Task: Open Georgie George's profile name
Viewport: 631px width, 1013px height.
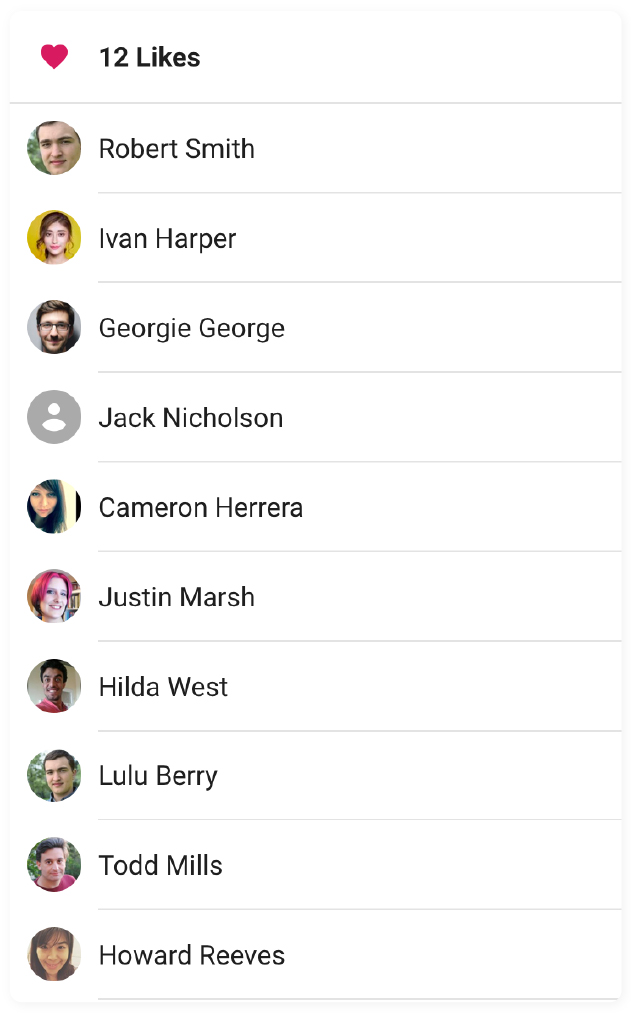Action: tap(191, 327)
